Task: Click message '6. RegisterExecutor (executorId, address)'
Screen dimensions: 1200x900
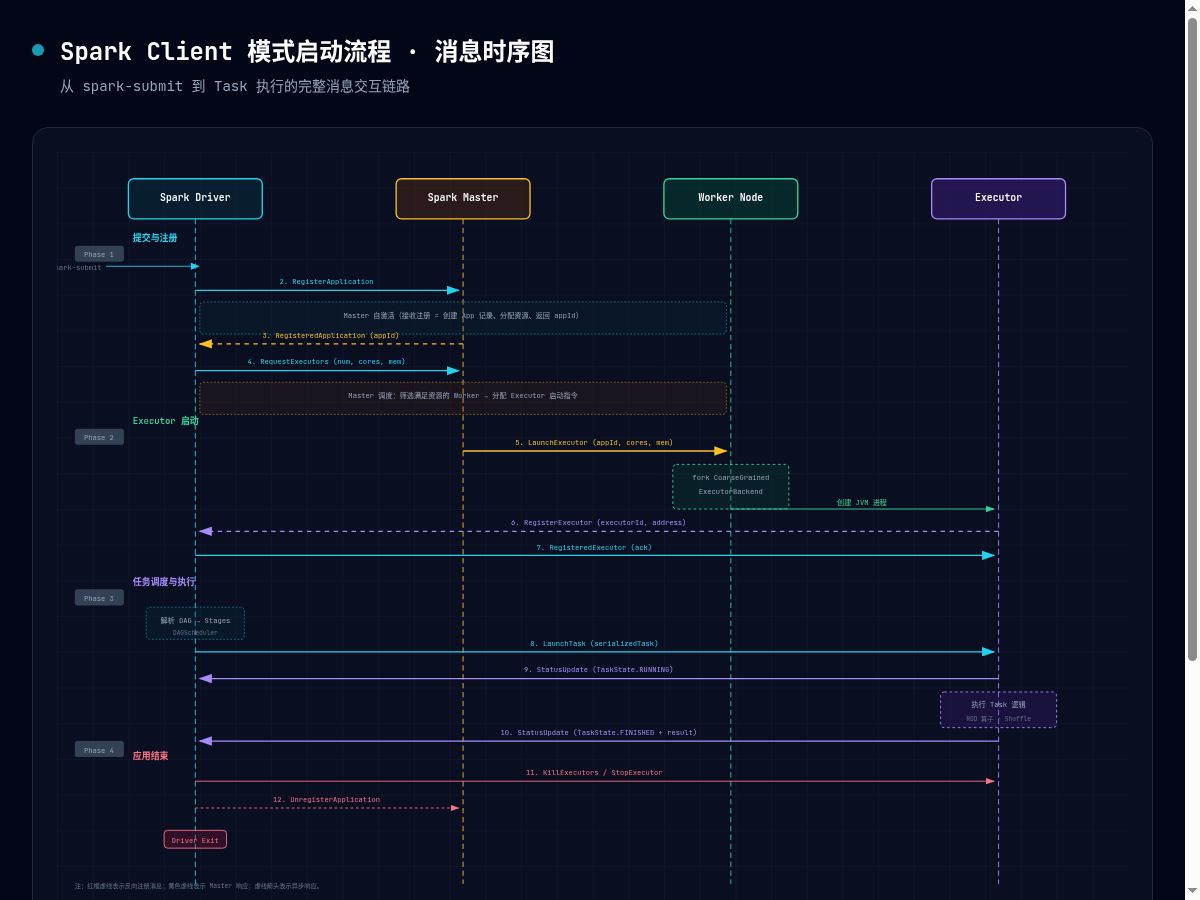Action: coord(598,522)
